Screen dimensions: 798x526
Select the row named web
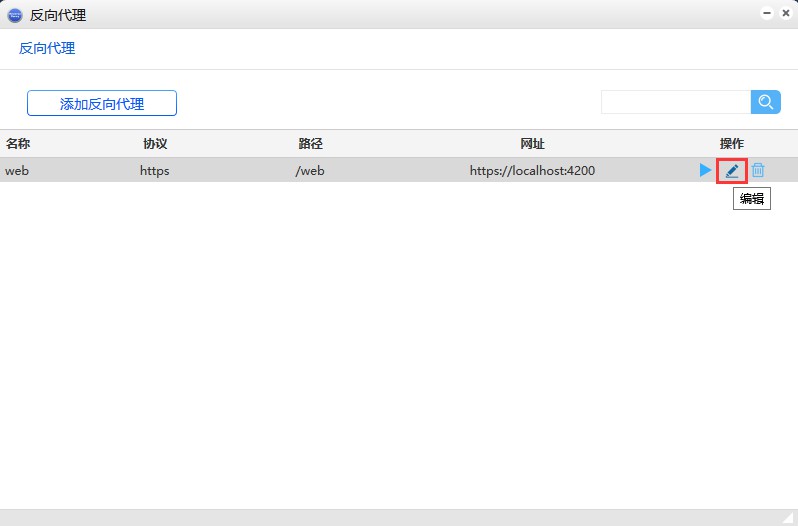point(17,171)
